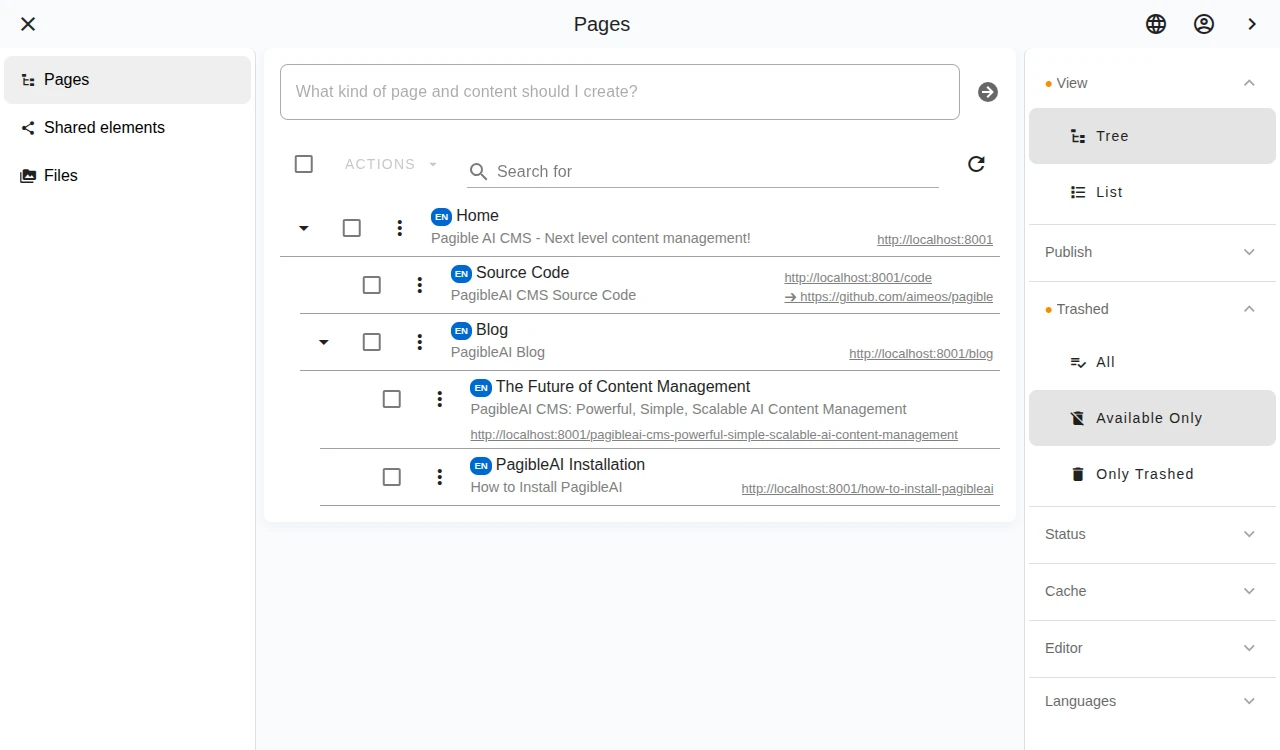Check the Home page checkbox
Screen dimensions: 1280x750
click(x=352, y=228)
